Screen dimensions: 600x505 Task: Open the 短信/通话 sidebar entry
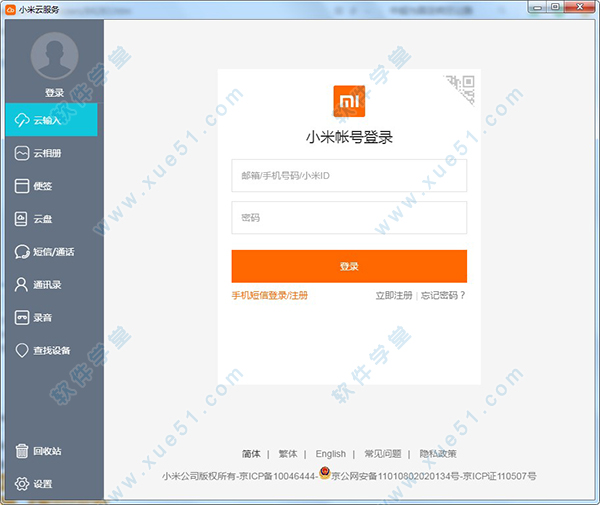51,252
